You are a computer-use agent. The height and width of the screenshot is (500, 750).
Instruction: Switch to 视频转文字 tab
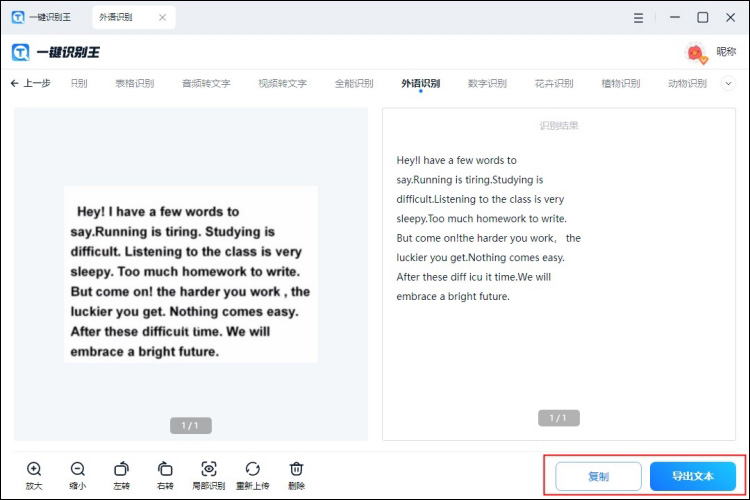(x=283, y=83)
